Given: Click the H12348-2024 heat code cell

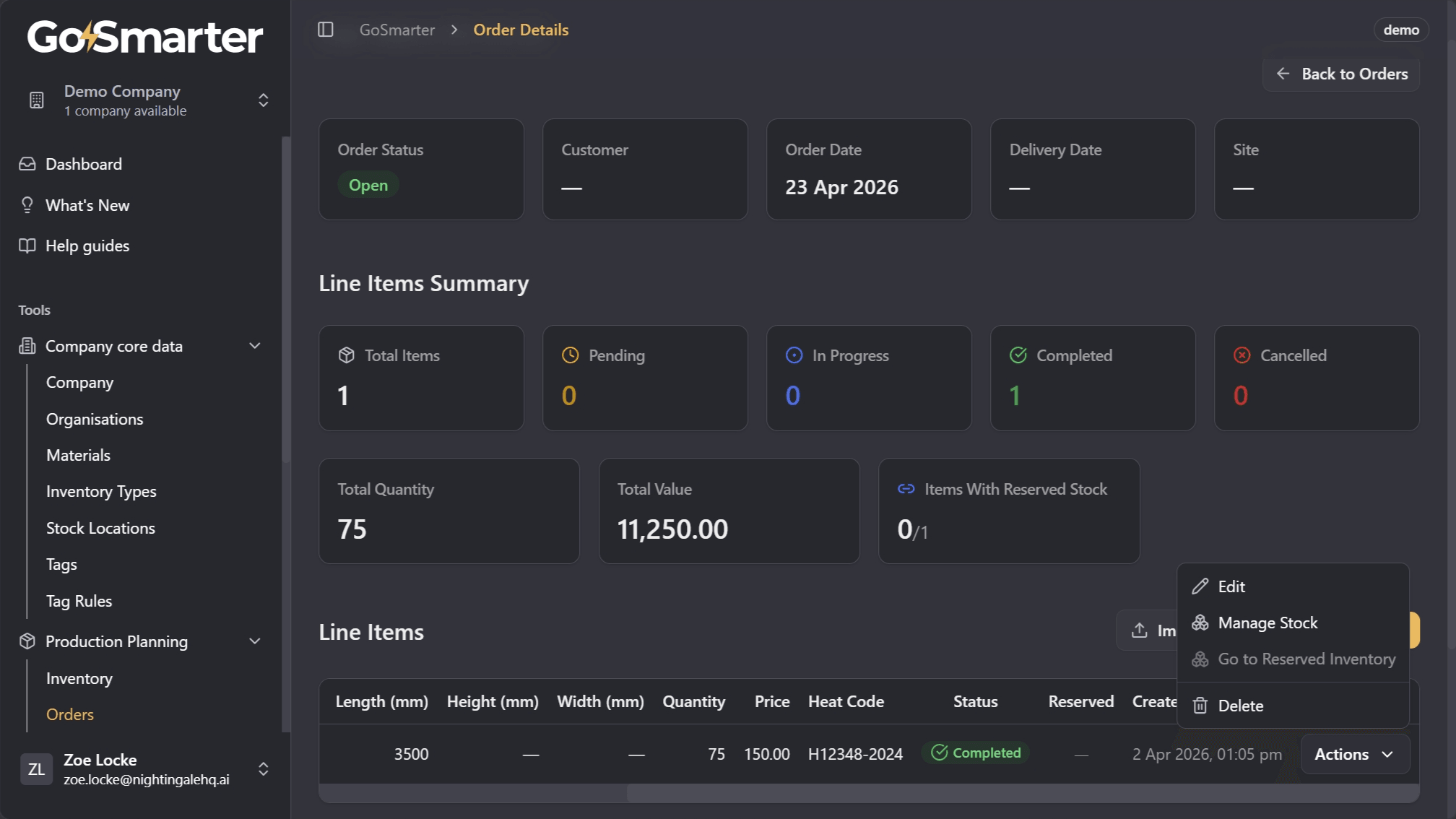Looking at the screenshot, I should (855, 754).
